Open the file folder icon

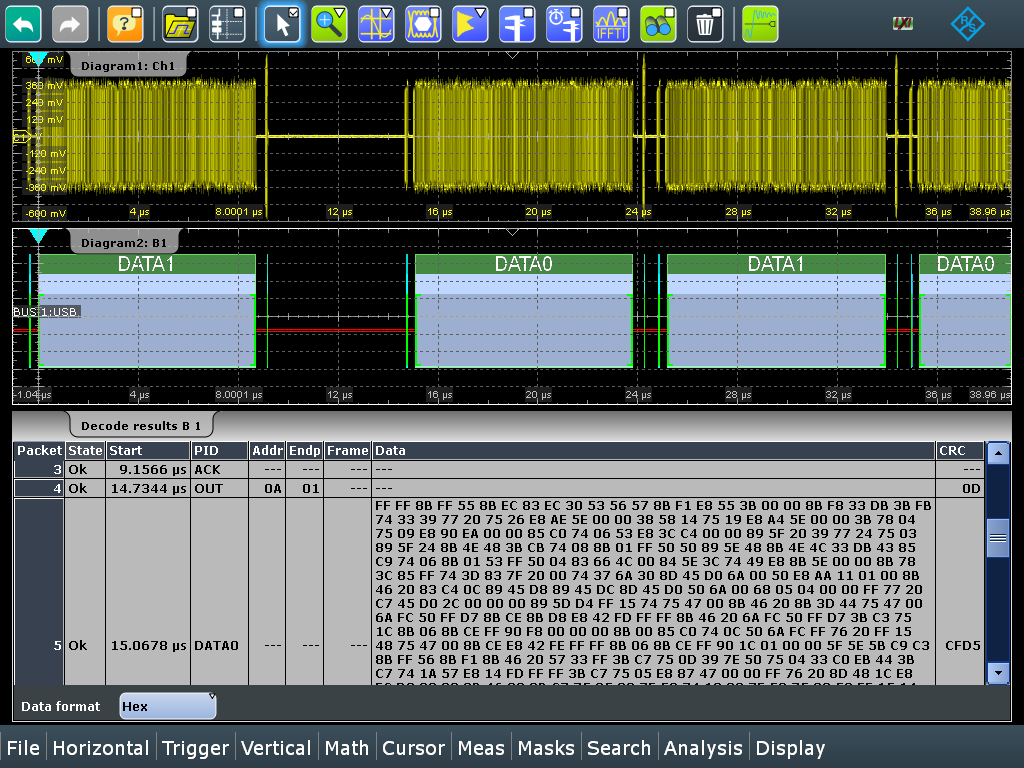tap(179, 23)
